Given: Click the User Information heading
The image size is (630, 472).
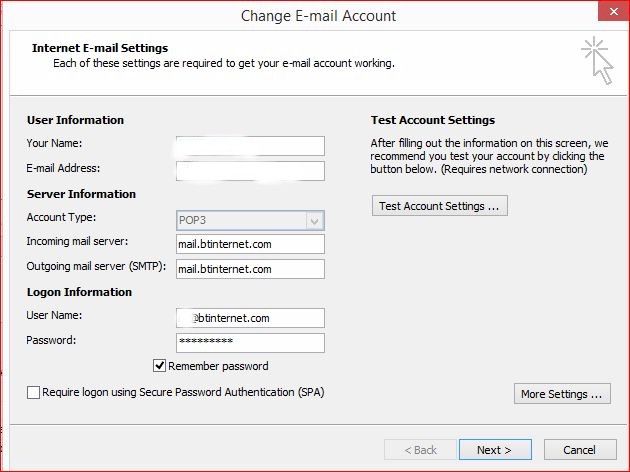Looking at the screenshot, I should (75, 120).
